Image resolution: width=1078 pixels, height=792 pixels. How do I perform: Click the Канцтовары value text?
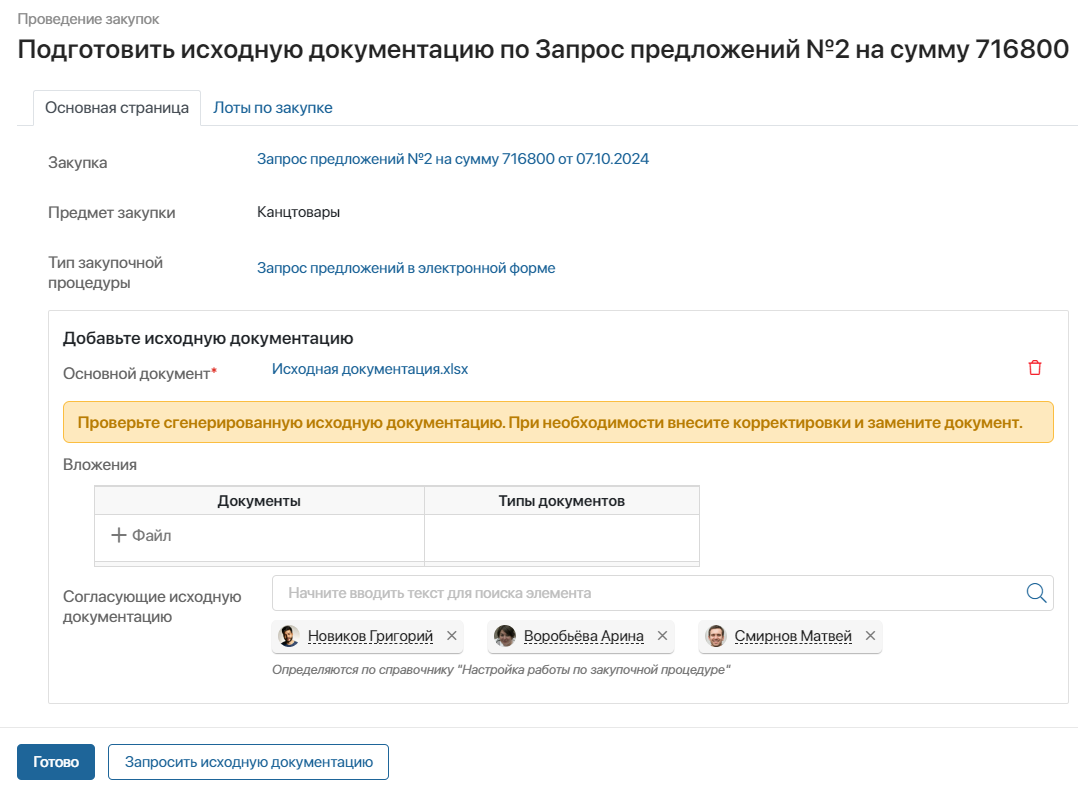pos(298,212)
